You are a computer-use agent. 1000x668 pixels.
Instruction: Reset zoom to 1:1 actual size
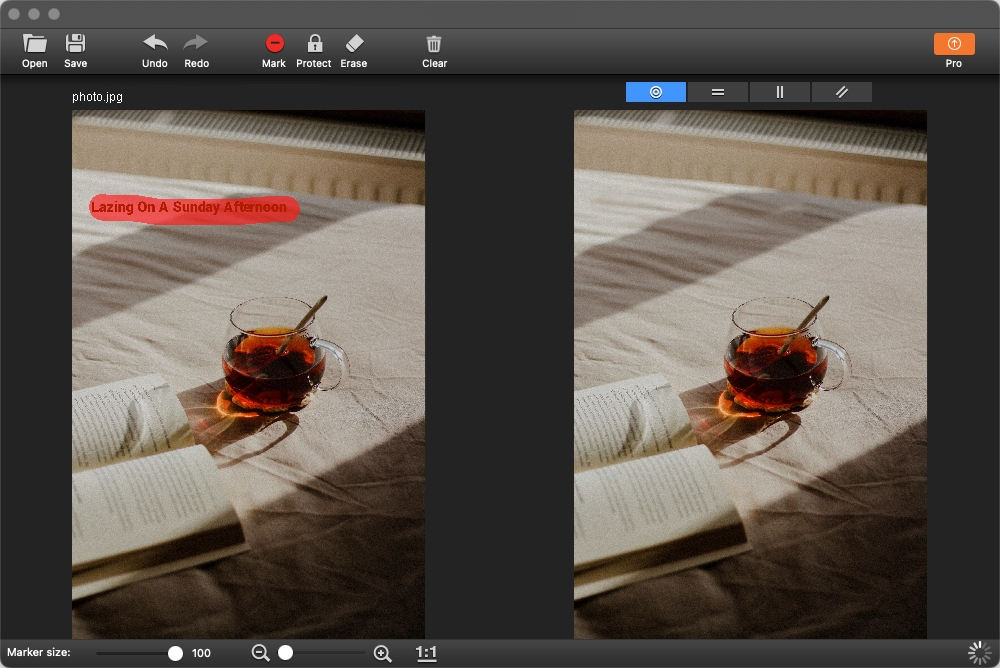(426, 653)
